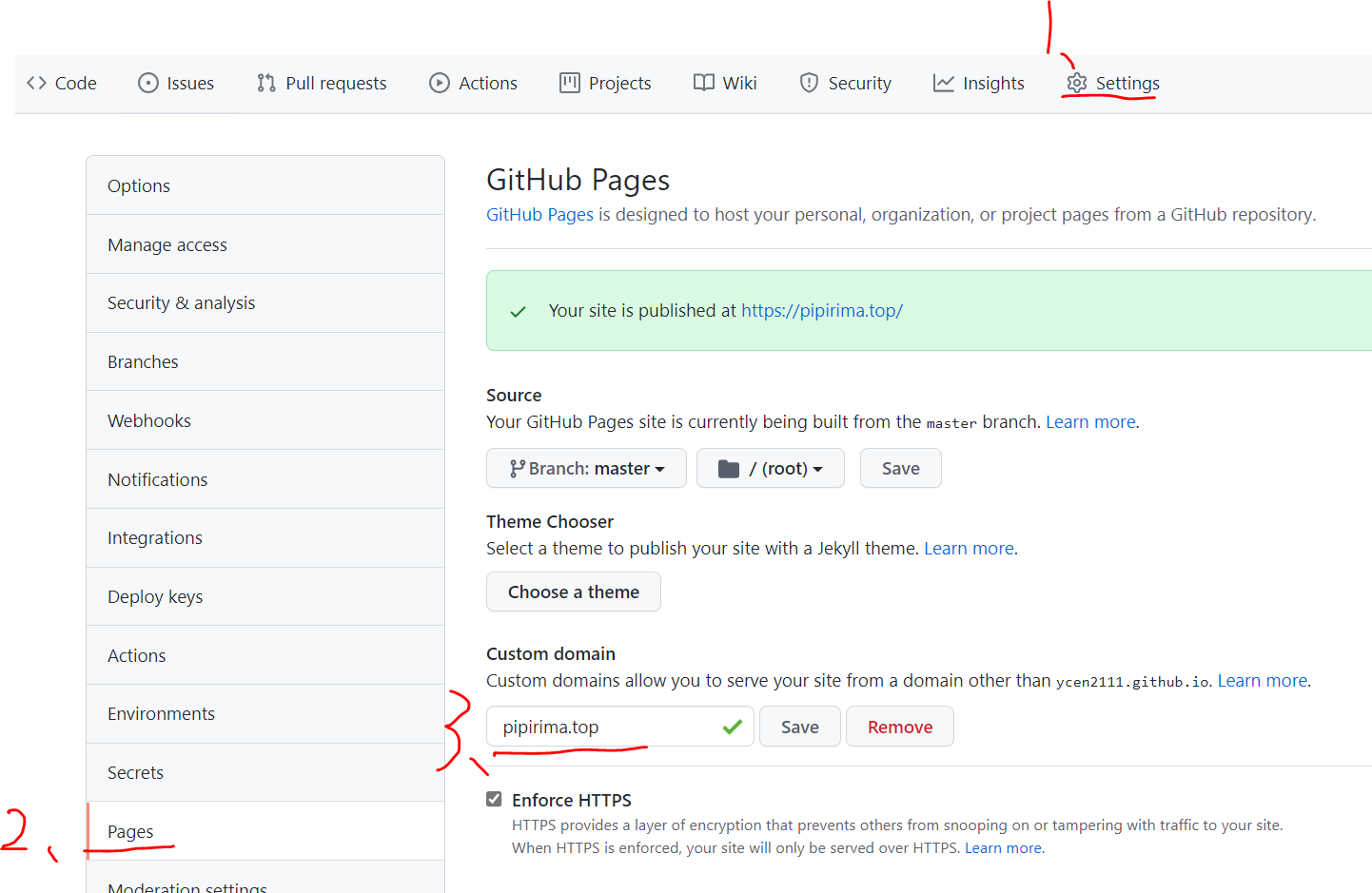Select Options in the settings sidebar
1372x893 pixels.
tap(265, 185)
